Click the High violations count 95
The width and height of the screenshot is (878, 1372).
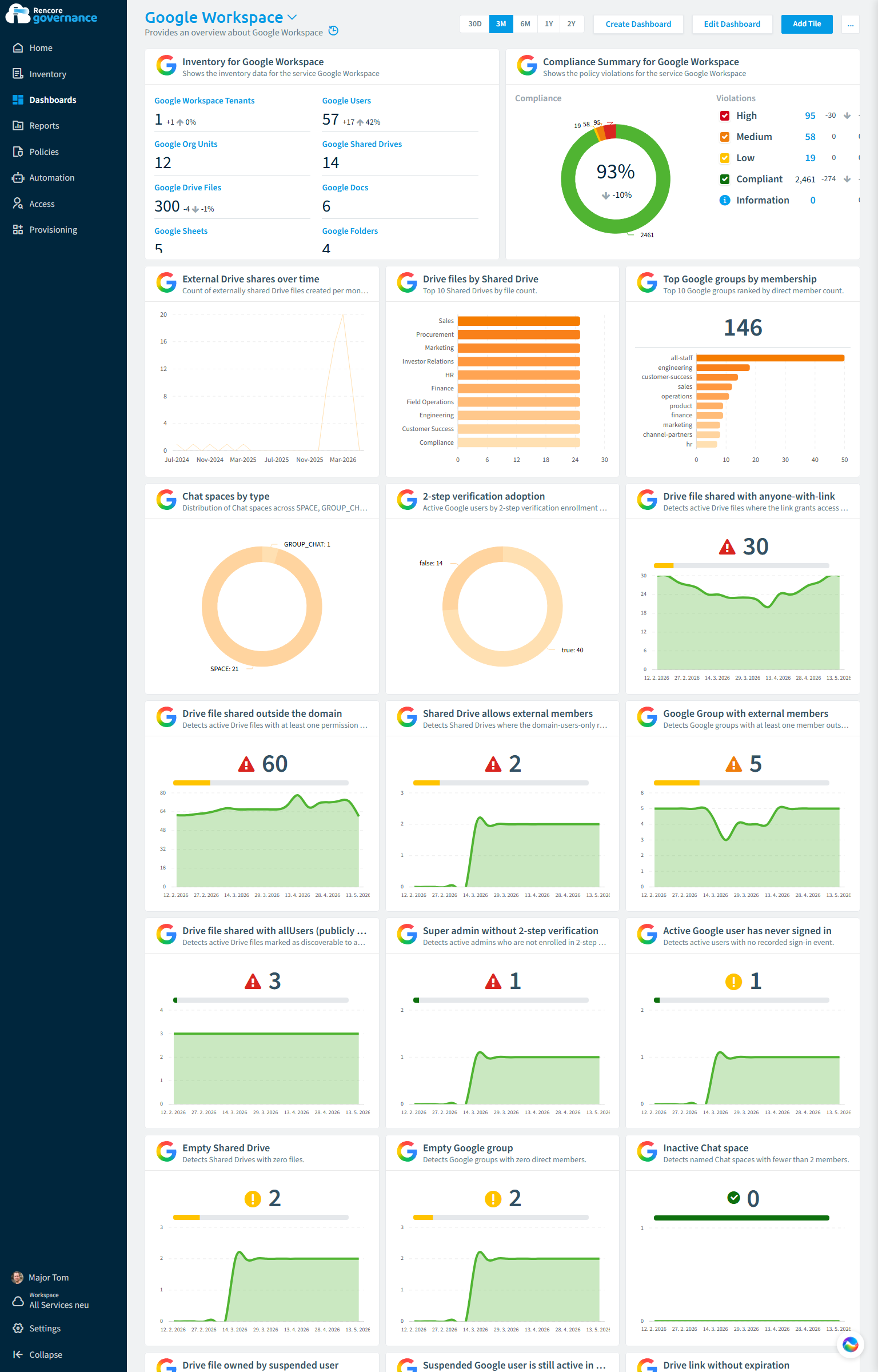[x=810, y=115]
